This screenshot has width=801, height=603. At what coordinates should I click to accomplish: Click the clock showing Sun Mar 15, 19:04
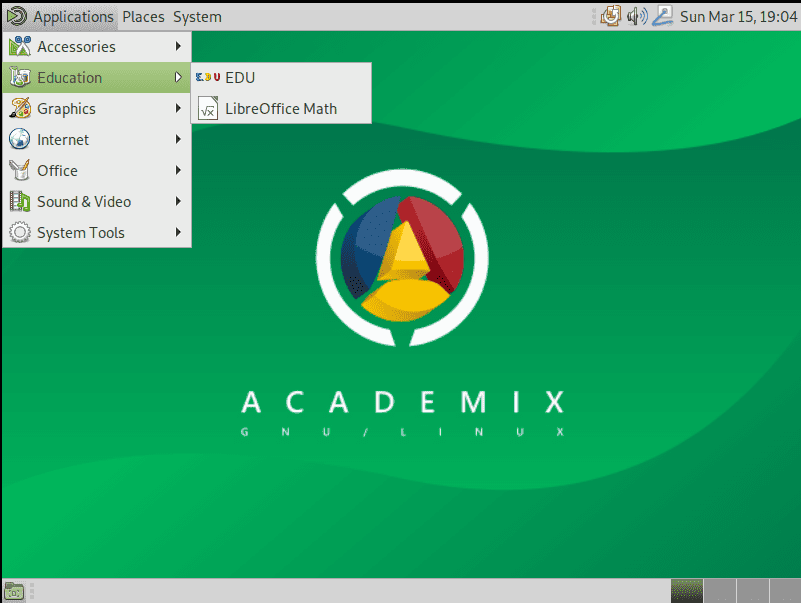(738, 17)
